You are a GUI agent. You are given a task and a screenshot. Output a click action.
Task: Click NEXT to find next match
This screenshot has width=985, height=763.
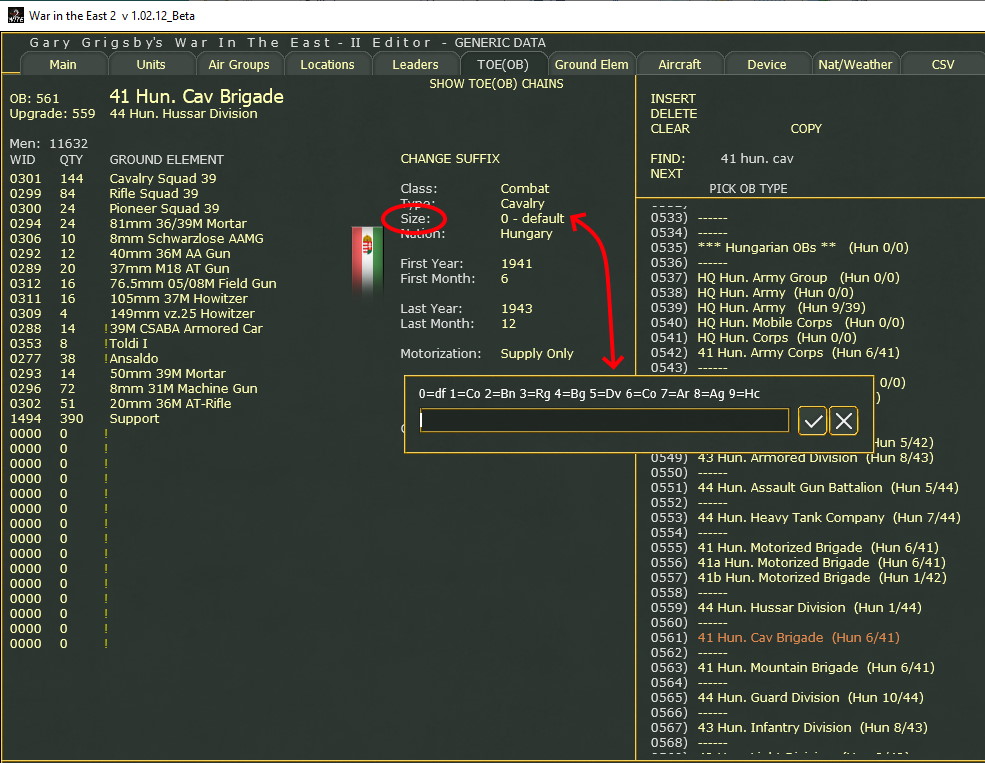click(x=666, y=174)
